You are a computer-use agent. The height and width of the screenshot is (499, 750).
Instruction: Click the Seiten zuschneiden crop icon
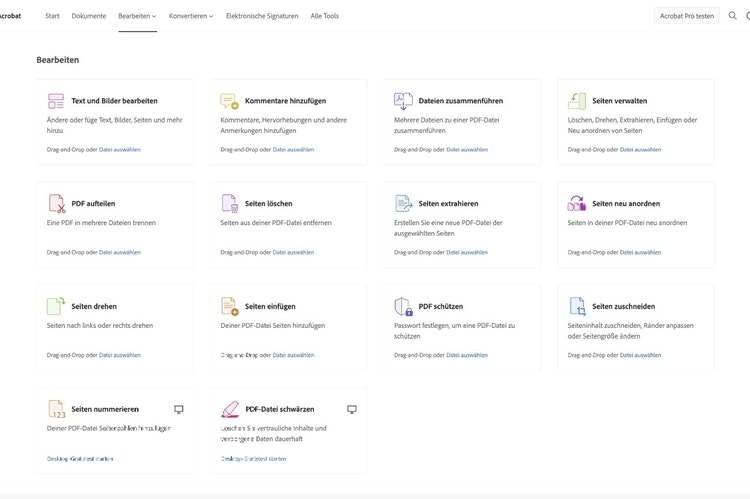coord(577,306)
